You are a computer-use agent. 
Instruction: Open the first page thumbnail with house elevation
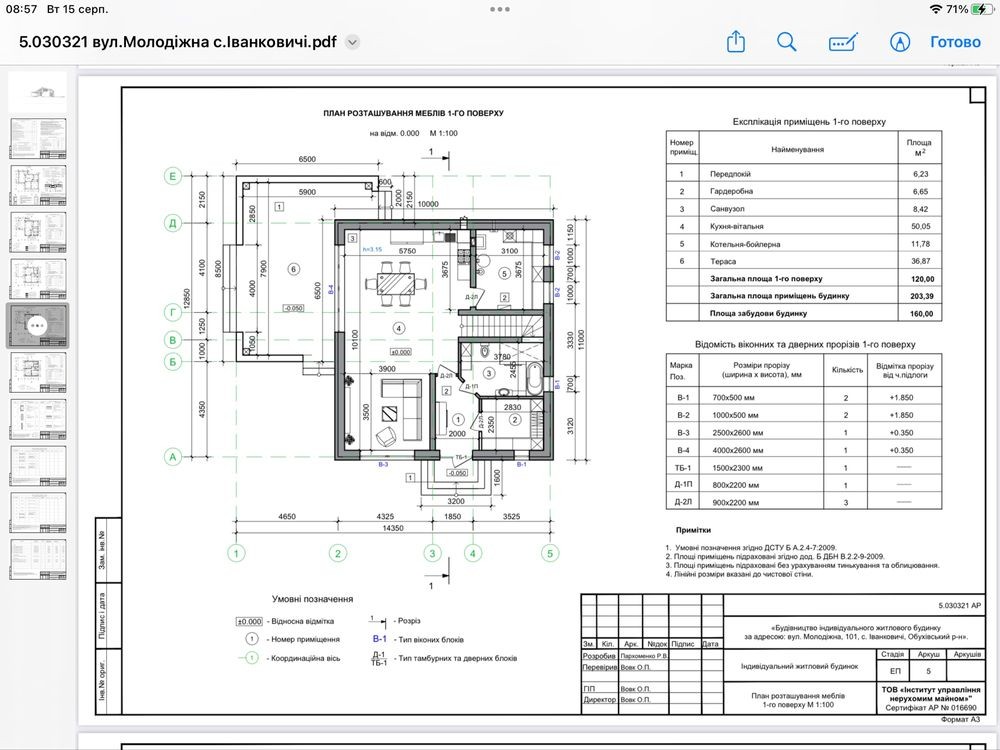[38, 92]
